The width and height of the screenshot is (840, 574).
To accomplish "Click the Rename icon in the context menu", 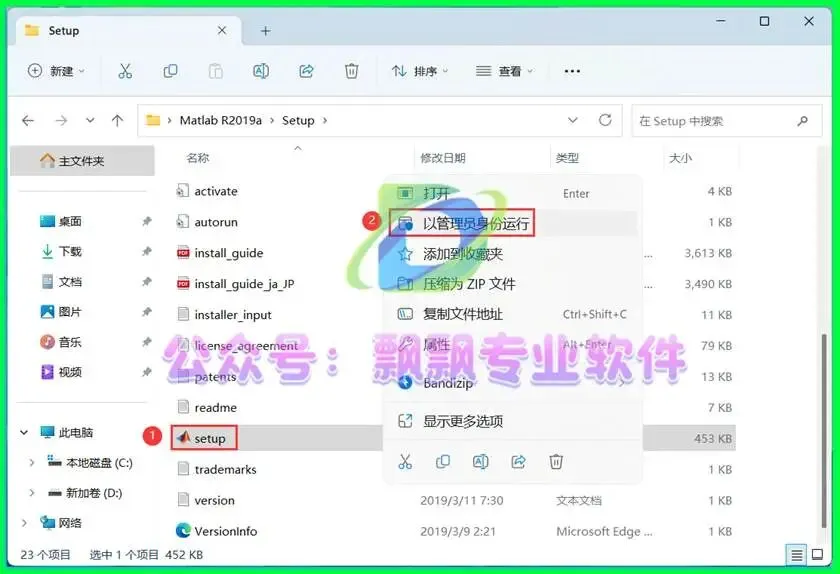I will 481,461.
